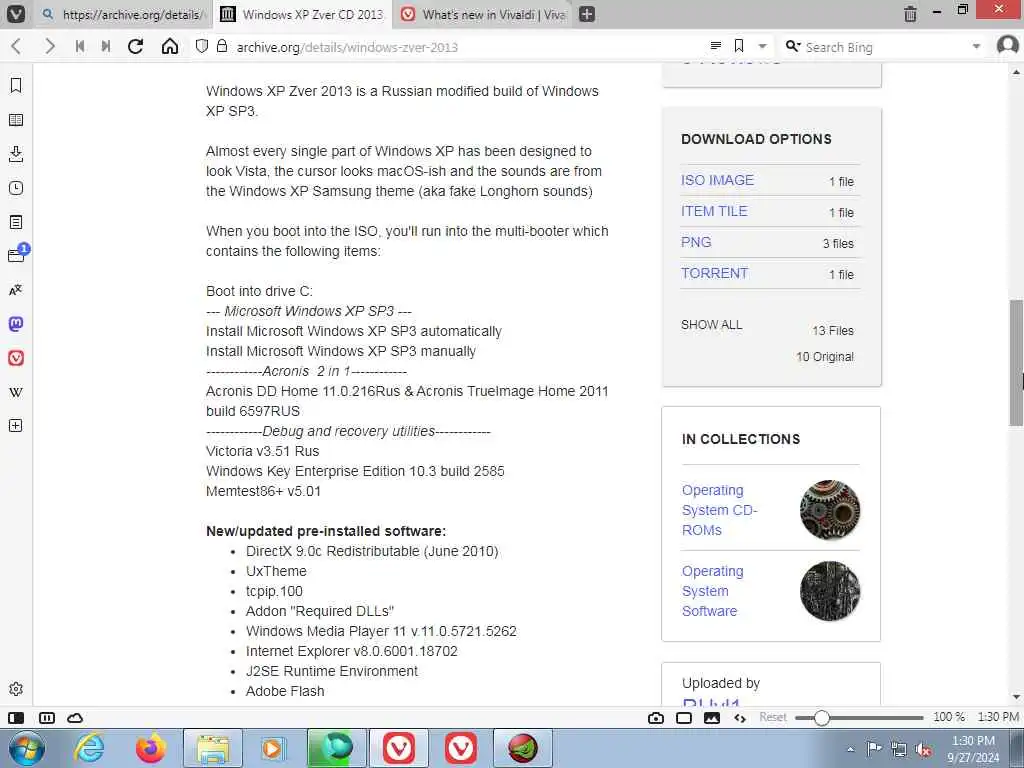Go to the home page

(170, 46)
